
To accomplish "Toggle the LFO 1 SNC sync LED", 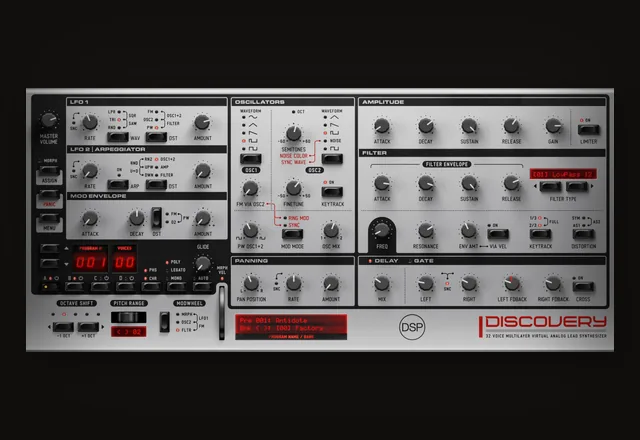I will (x=74, y=122).
